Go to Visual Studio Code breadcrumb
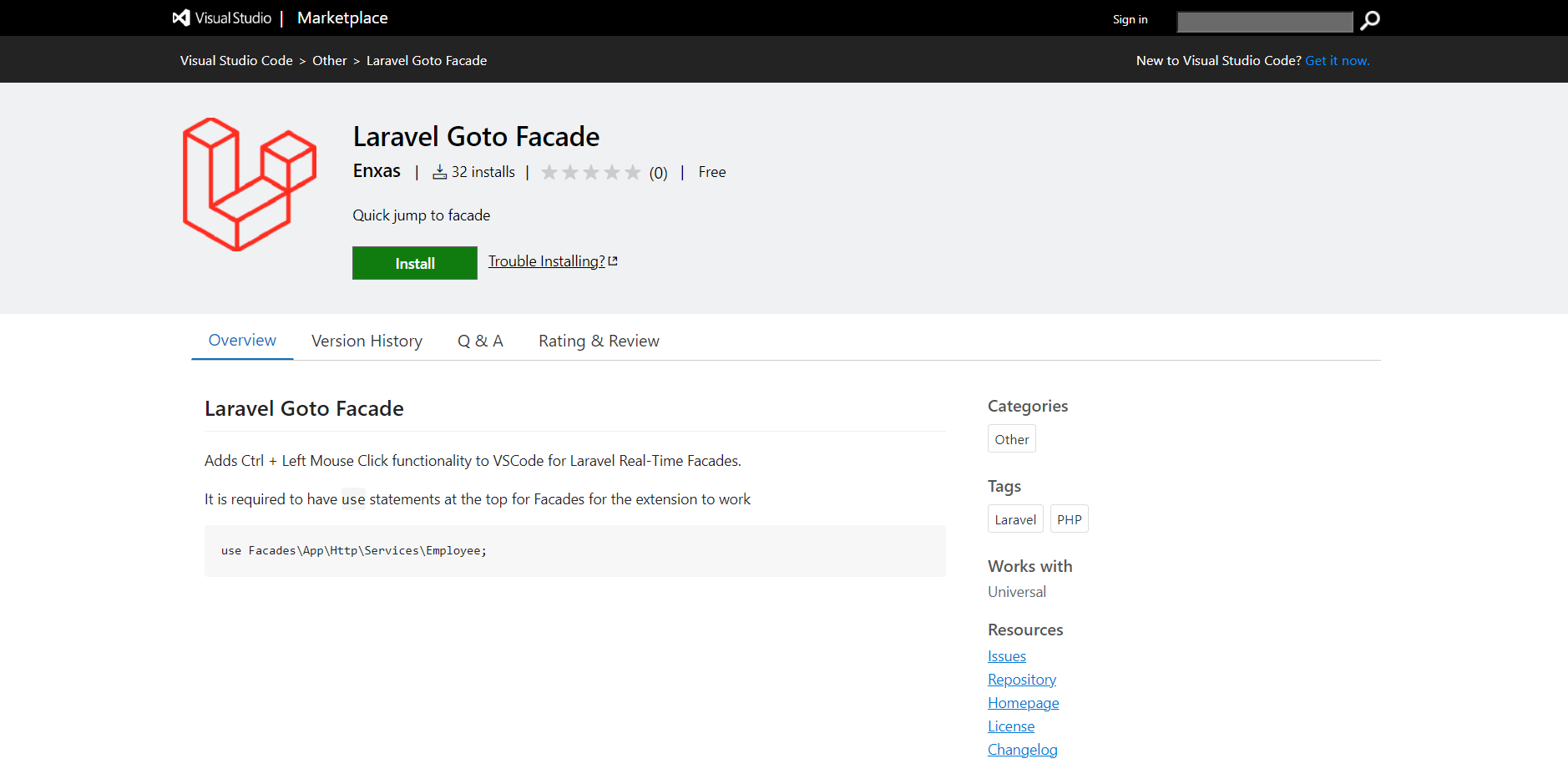Image resolution: width=1568 pixels, height=779 pixels. tap(236, 60)
